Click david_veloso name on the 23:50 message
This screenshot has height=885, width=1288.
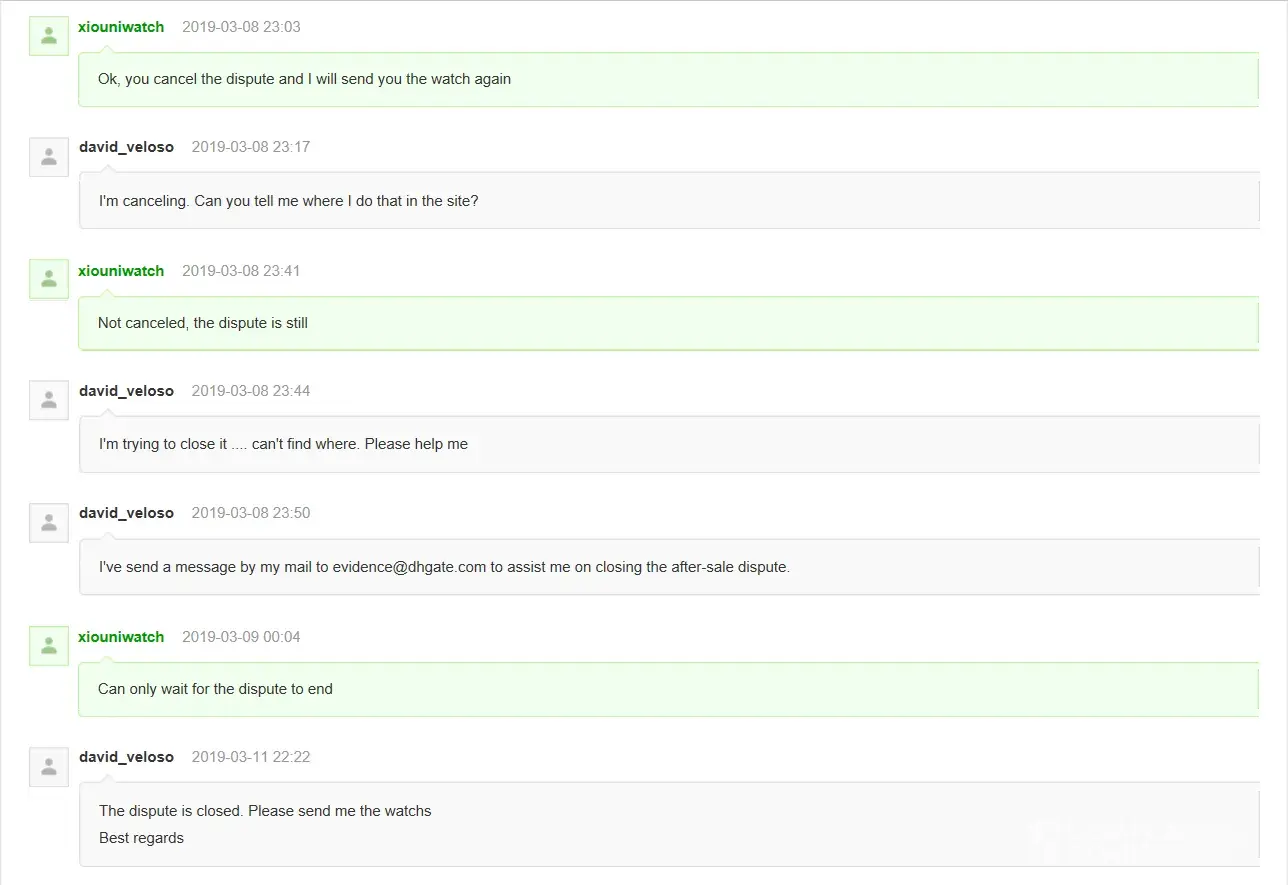coord(126,513)
